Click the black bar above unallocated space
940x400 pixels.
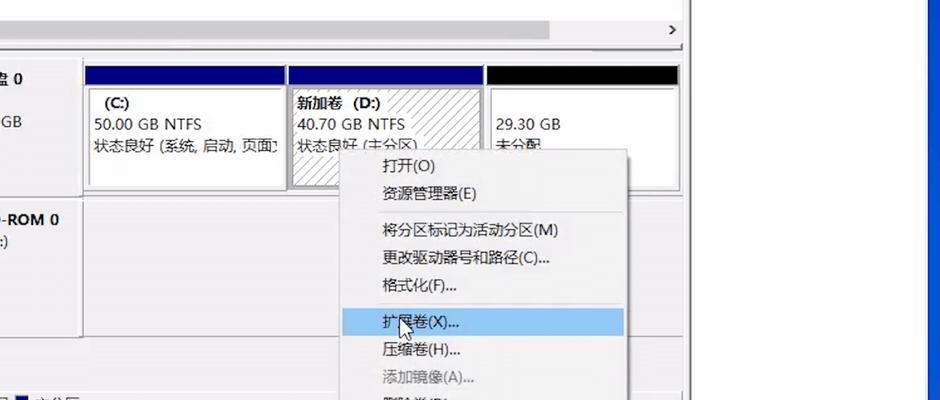[x=582, y=75]
